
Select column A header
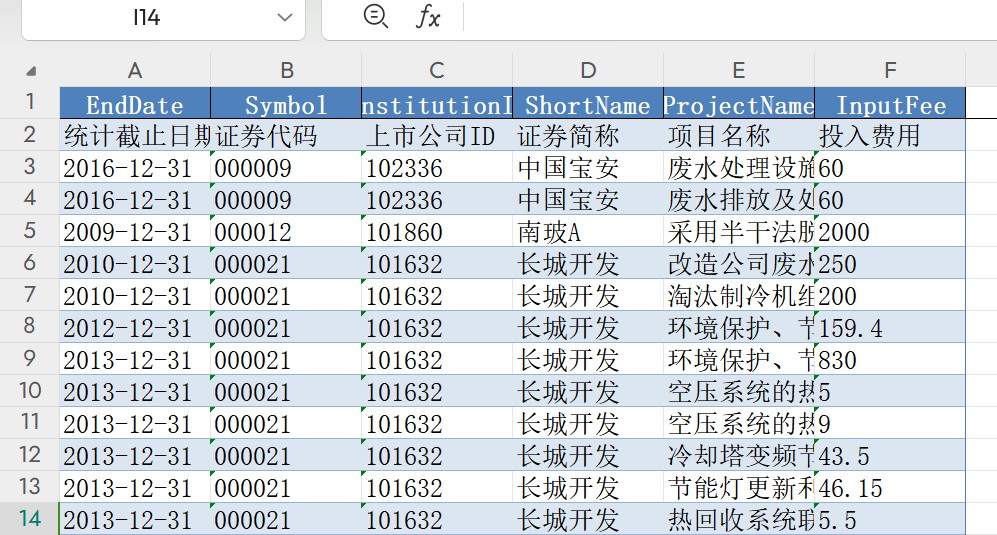pos(135,70)
